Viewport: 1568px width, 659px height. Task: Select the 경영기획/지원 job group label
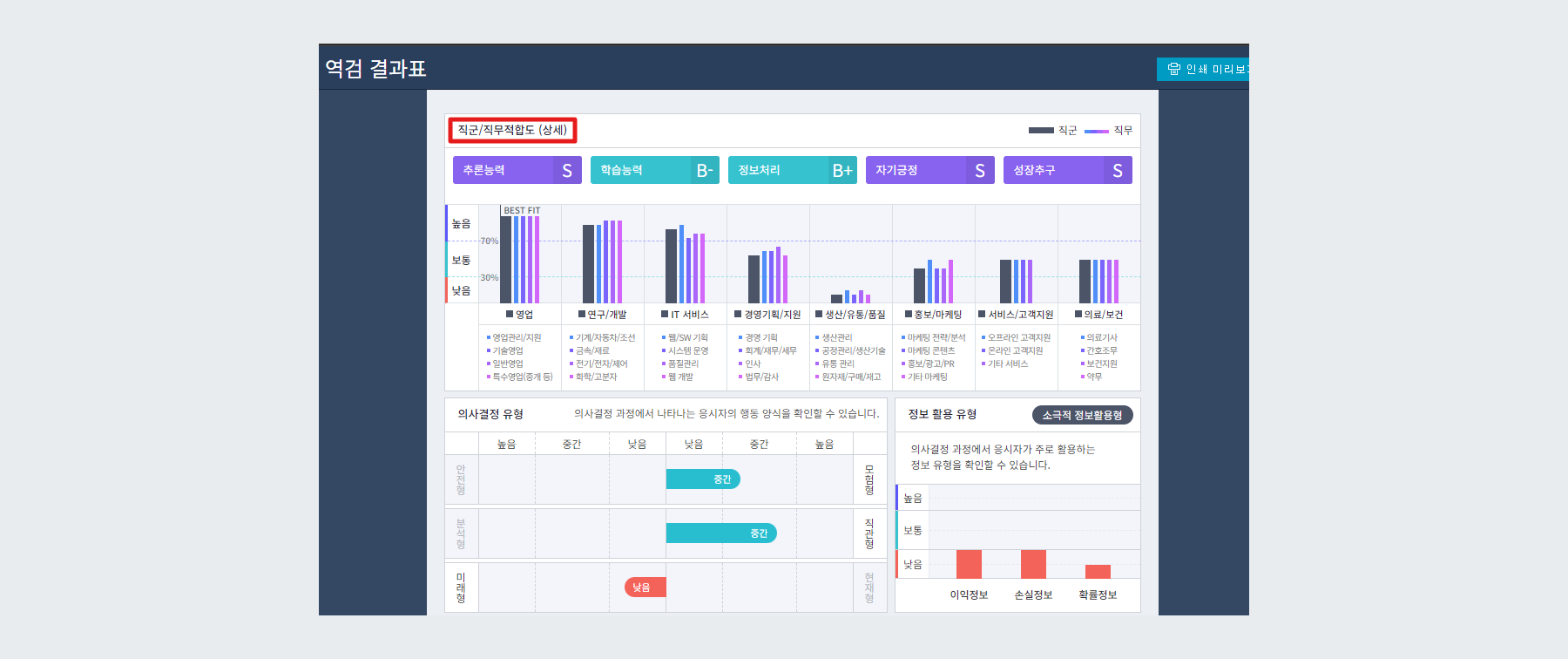[x=767, y=315]
